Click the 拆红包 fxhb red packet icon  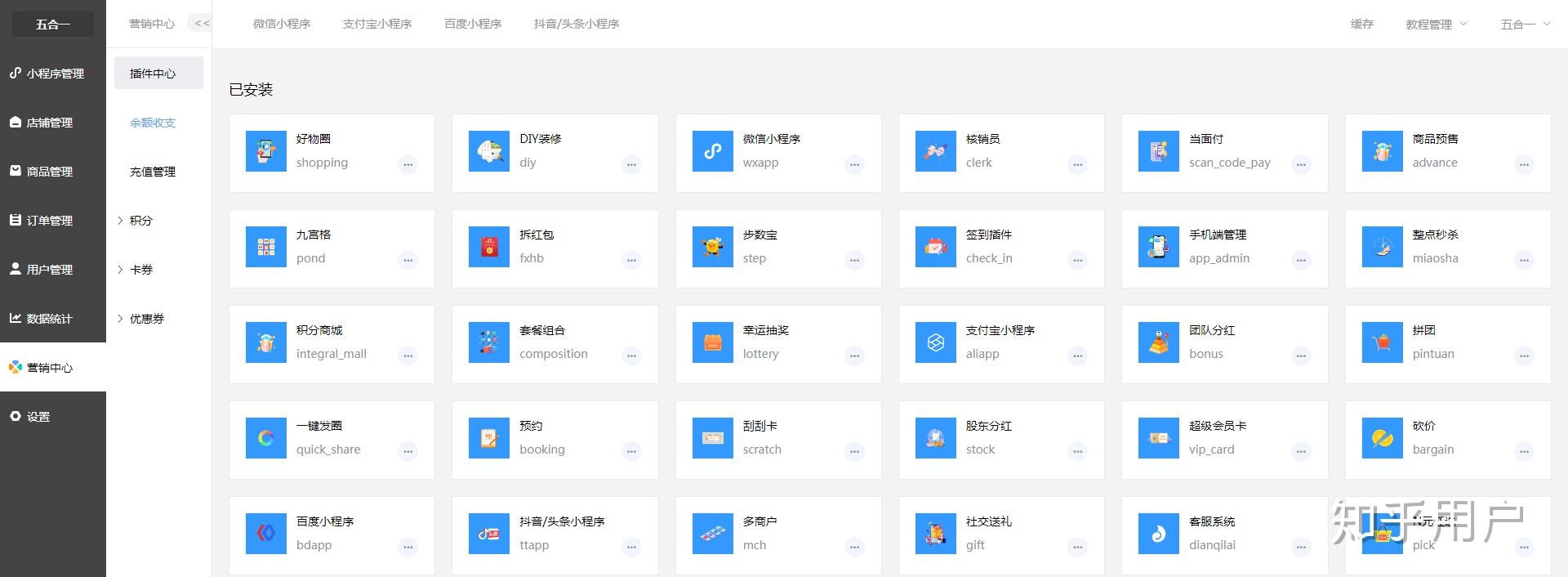[489, 247]
